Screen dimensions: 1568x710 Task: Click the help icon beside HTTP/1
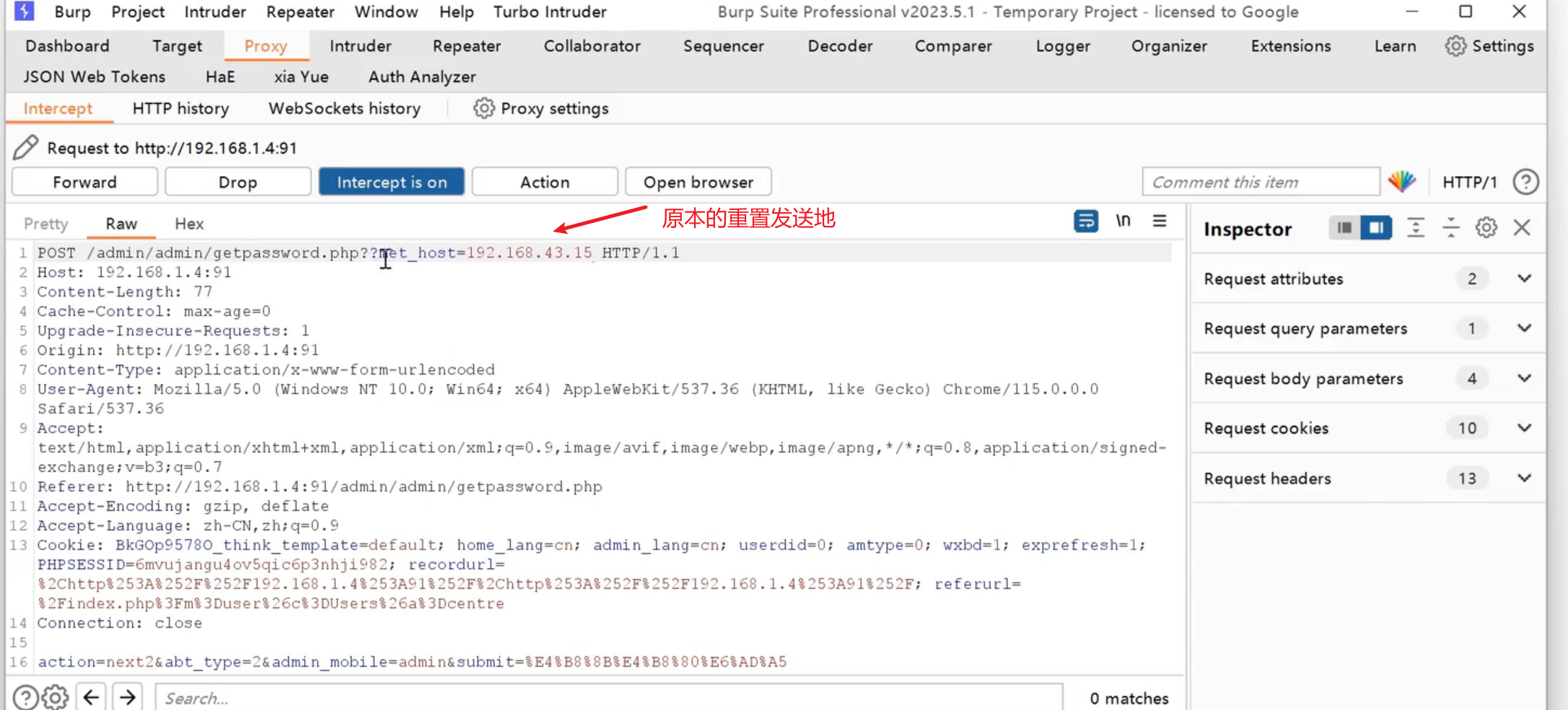pyautogui.click(x=1525, y=182)
